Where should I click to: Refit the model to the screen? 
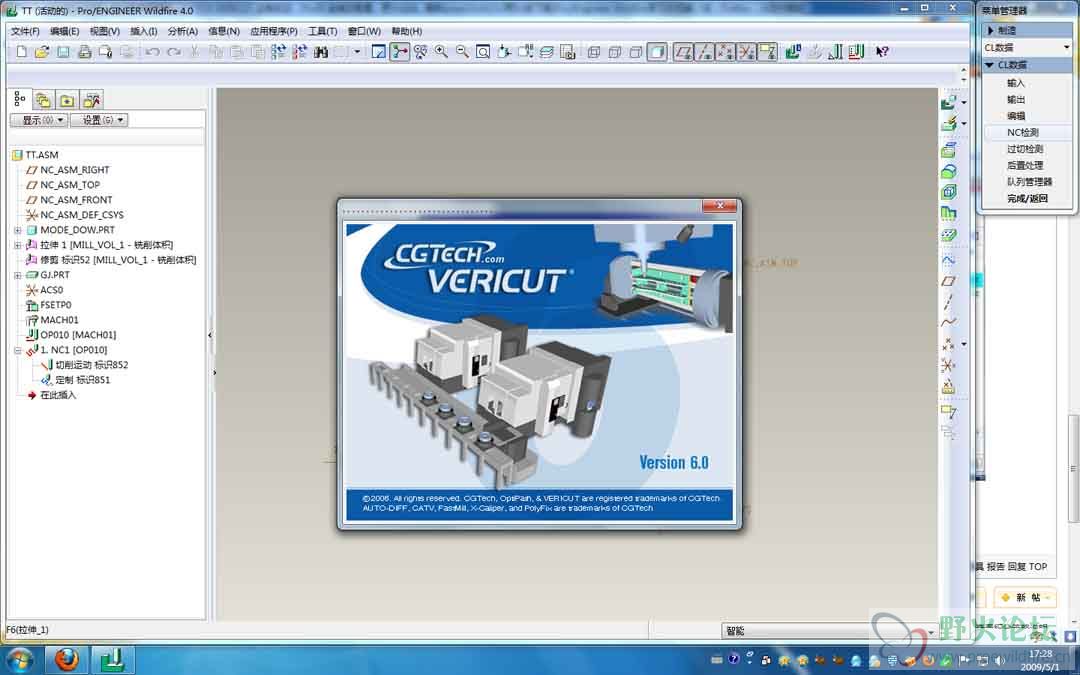coord(483,52)
